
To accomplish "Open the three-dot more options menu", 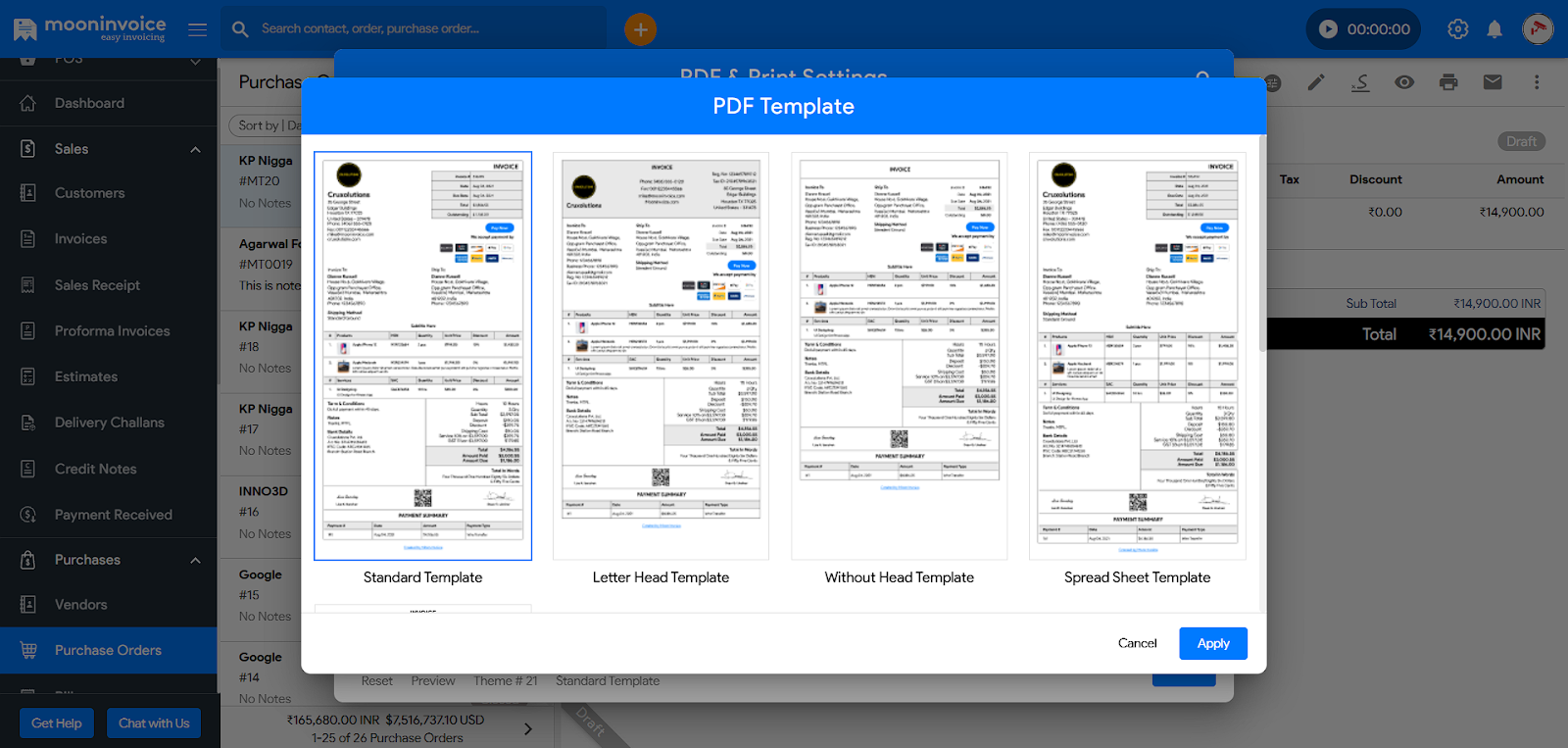I will tap(1537, 82).
